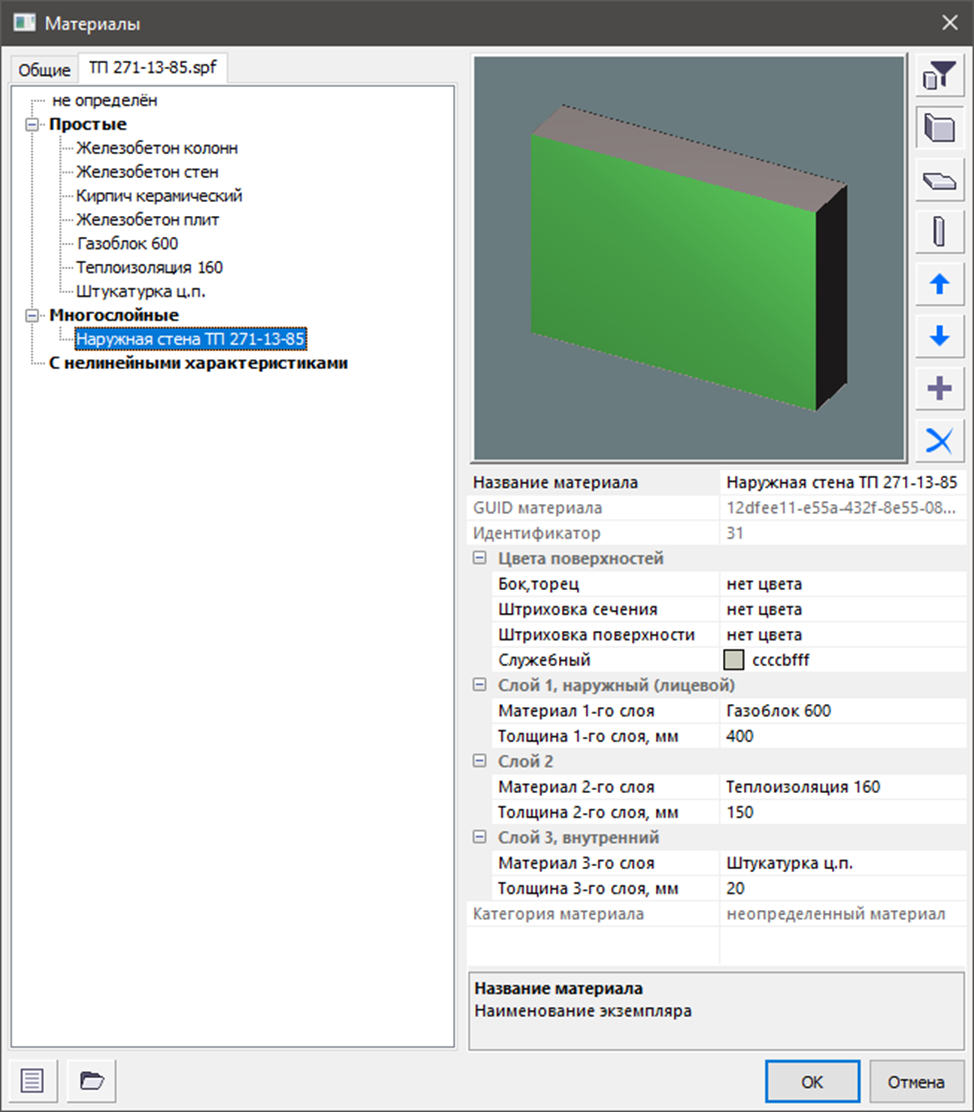Click Материал 2-го слоя value Теплоизоляция 160
The image size is (974, 1112).
tap(842, 786)
